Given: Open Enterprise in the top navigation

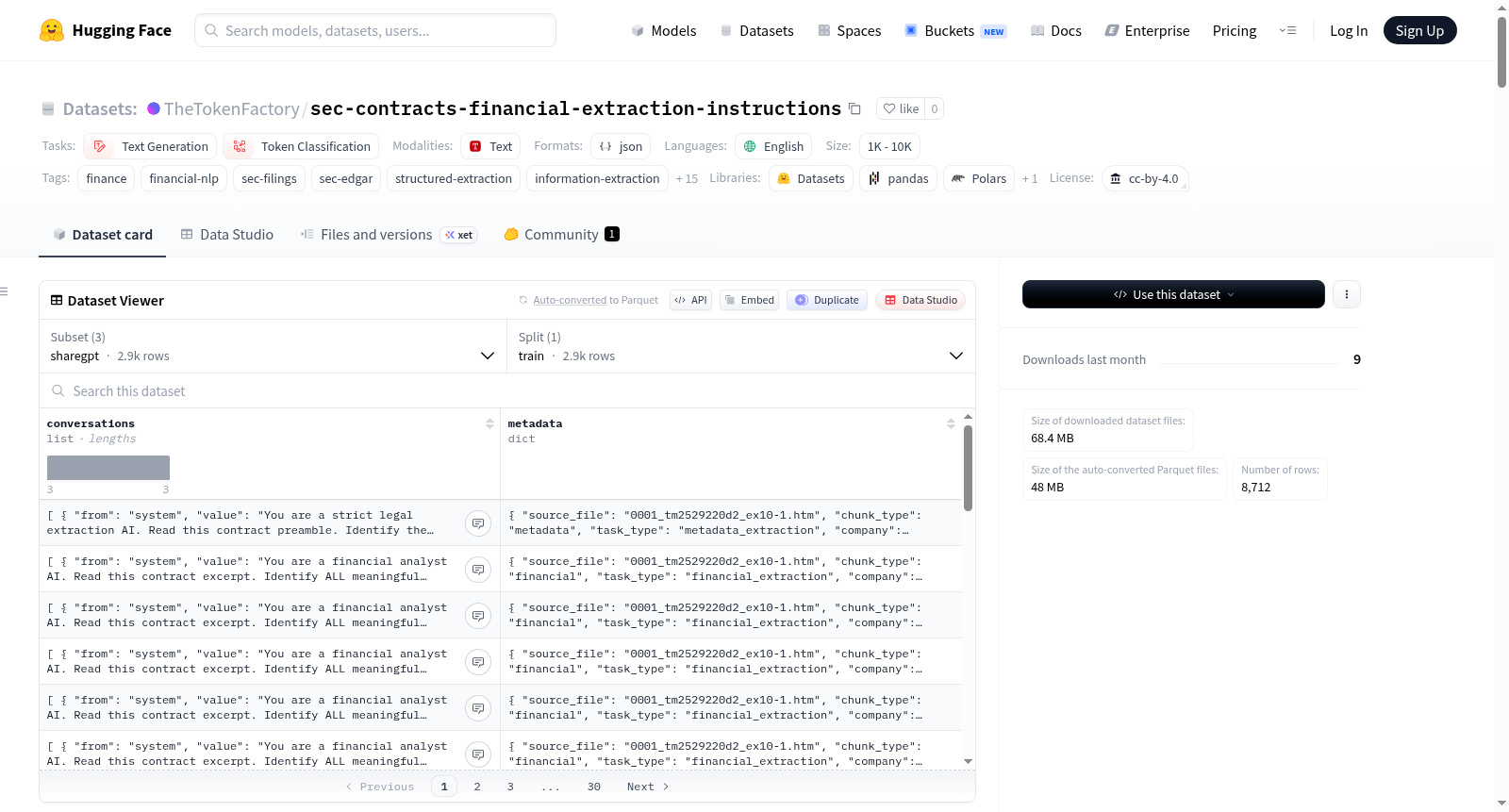Looking at the screenshot, I should click(x=1147, y=30).
